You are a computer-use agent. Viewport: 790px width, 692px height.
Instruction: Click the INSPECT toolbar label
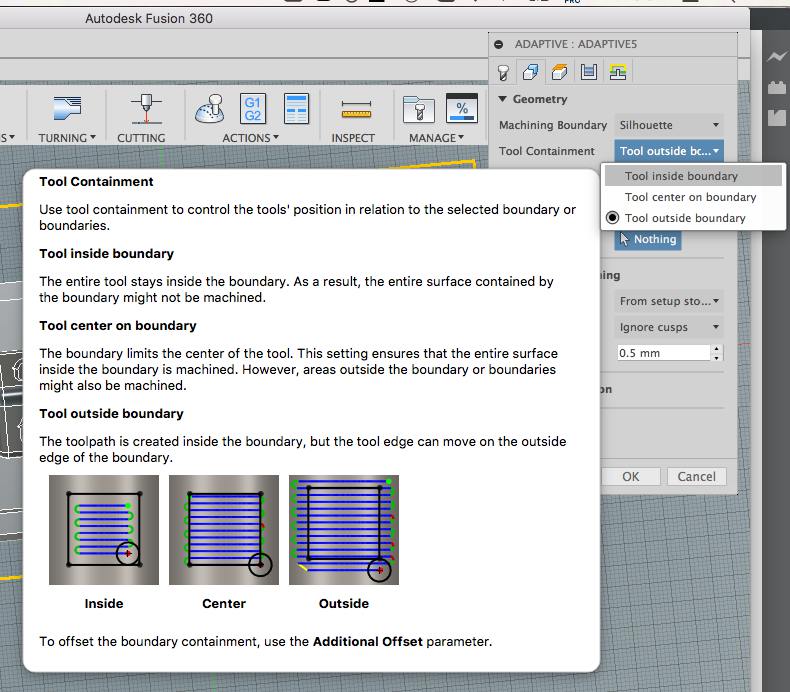click(353, 138)
